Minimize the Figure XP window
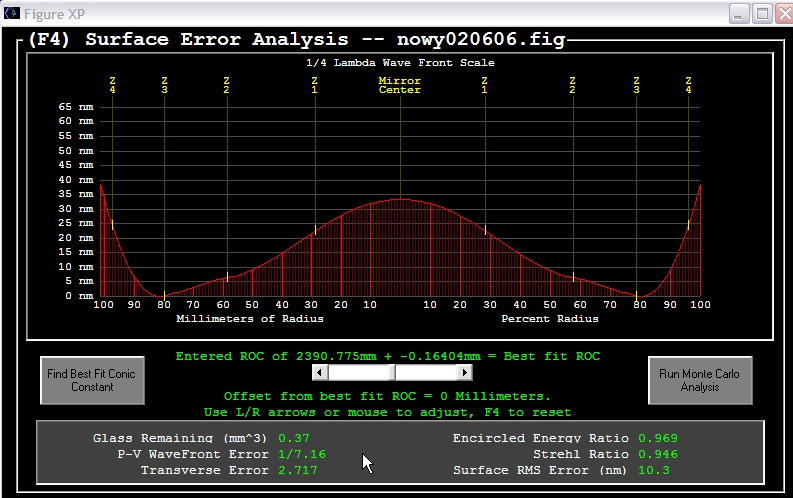 738,14
